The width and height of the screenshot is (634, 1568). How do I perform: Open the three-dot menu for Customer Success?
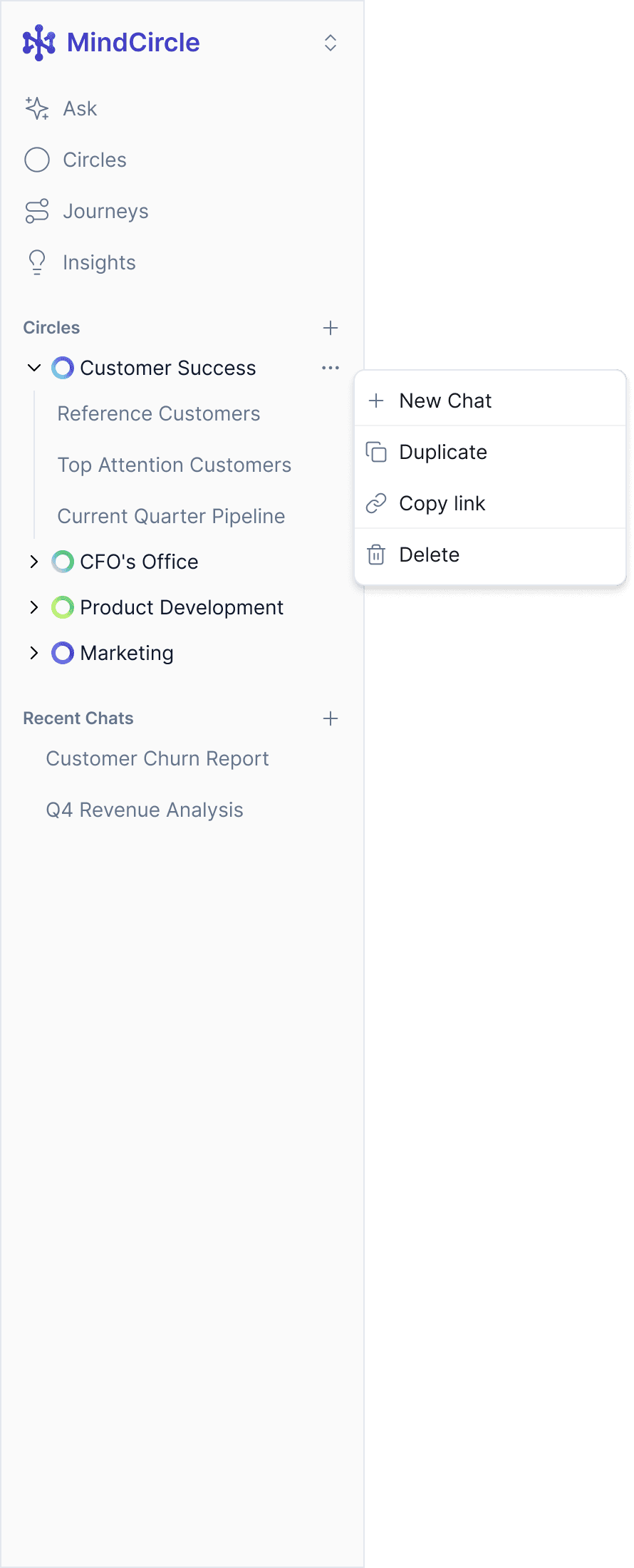[330, 368]
